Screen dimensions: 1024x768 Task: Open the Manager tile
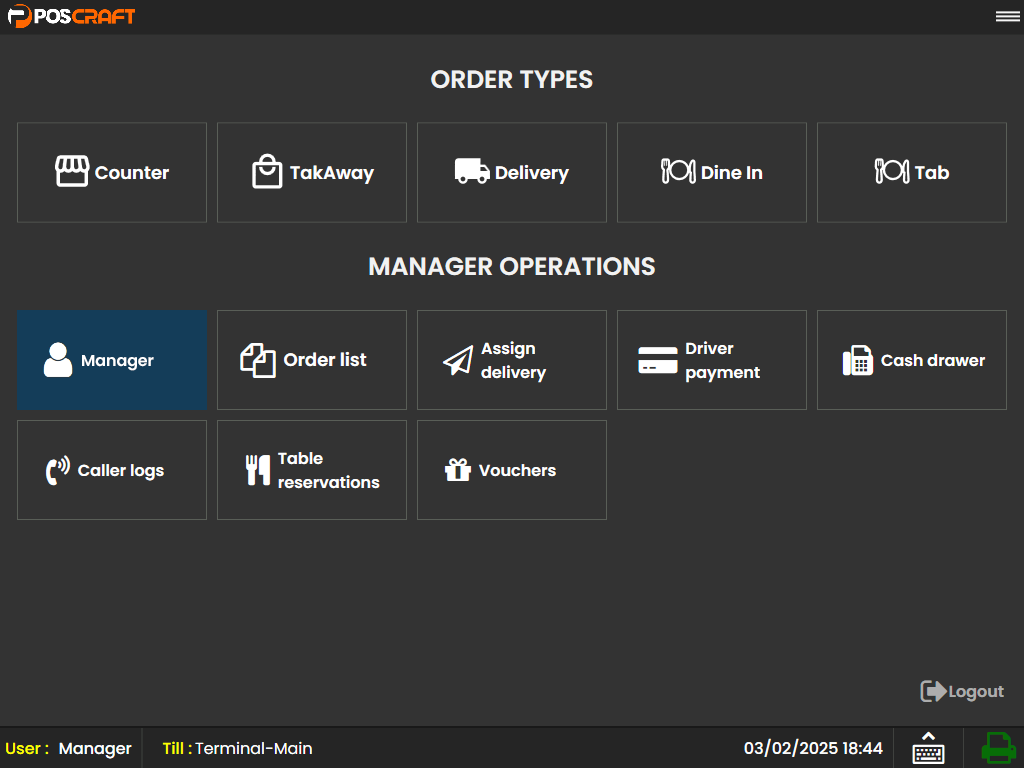coord(112,360)
